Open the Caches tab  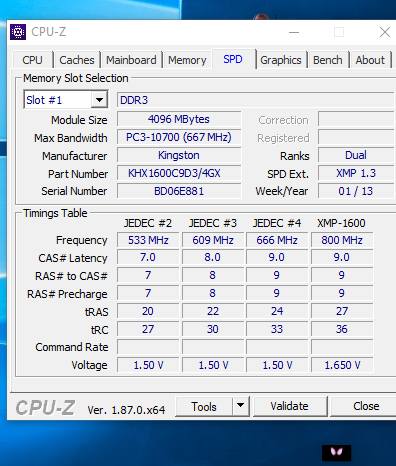click(77, 60)
